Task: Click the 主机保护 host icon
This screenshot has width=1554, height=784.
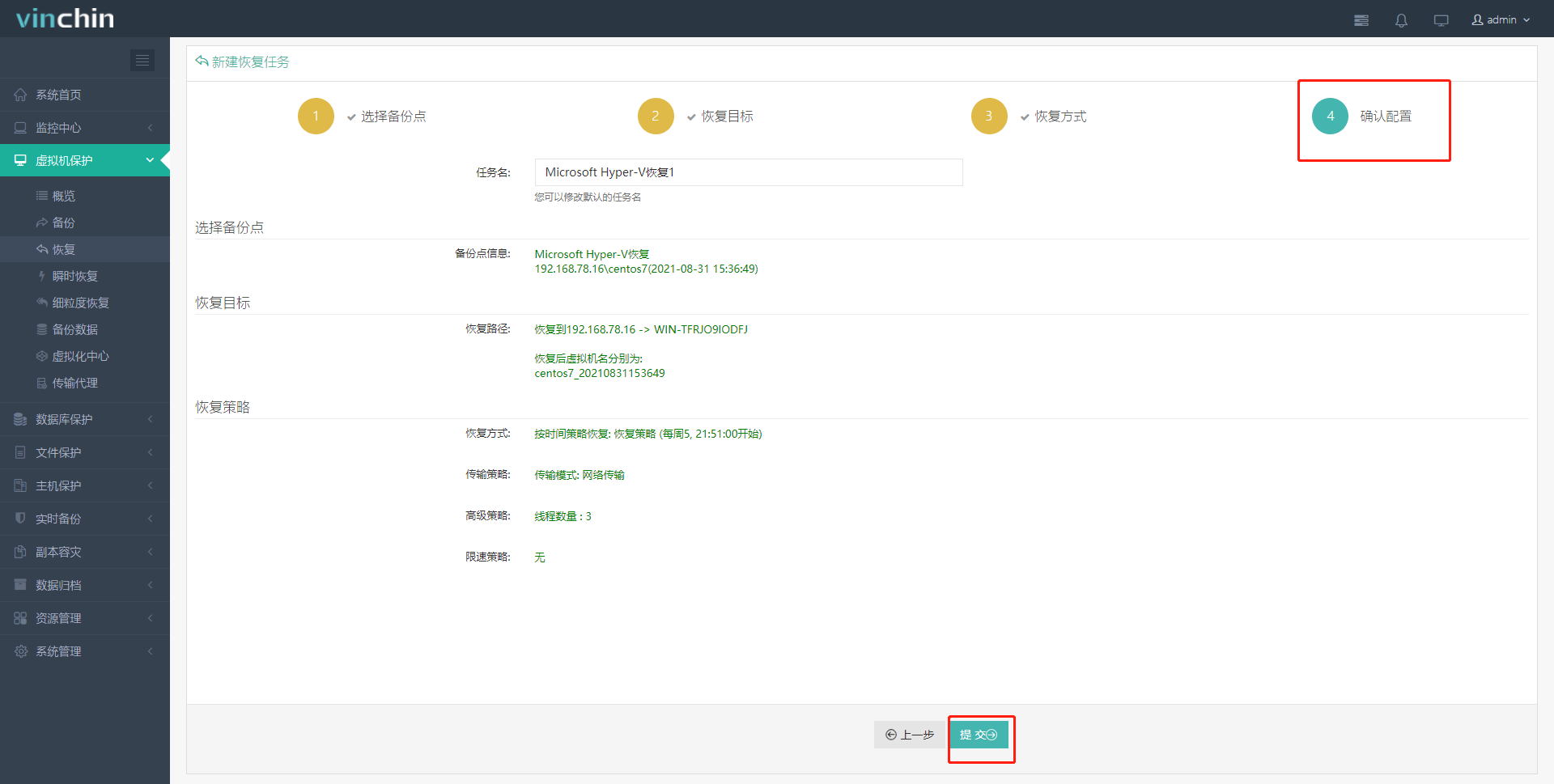Action: [20, 485]
